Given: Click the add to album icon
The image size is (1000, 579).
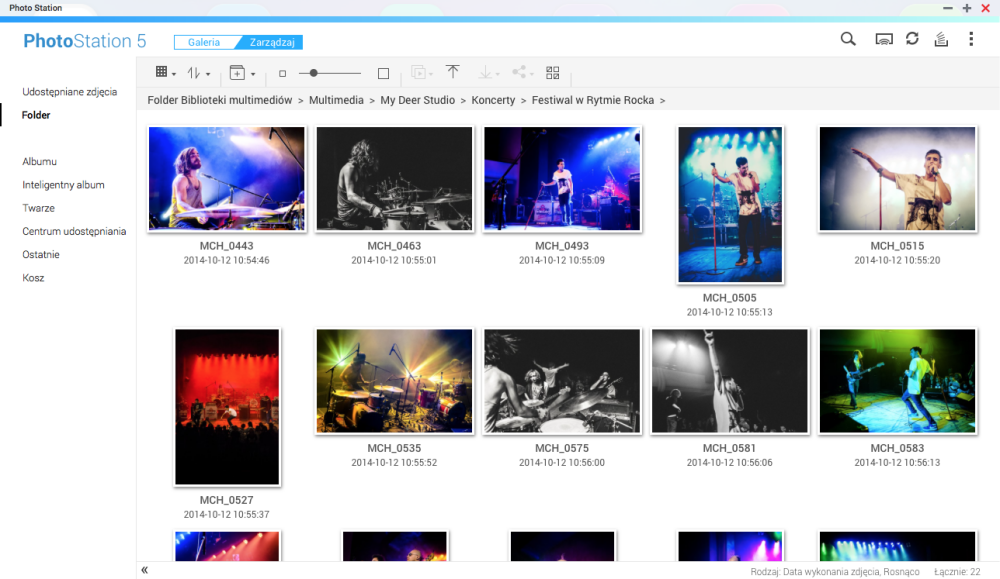Looking at the screenshot, I should point(237,73).
